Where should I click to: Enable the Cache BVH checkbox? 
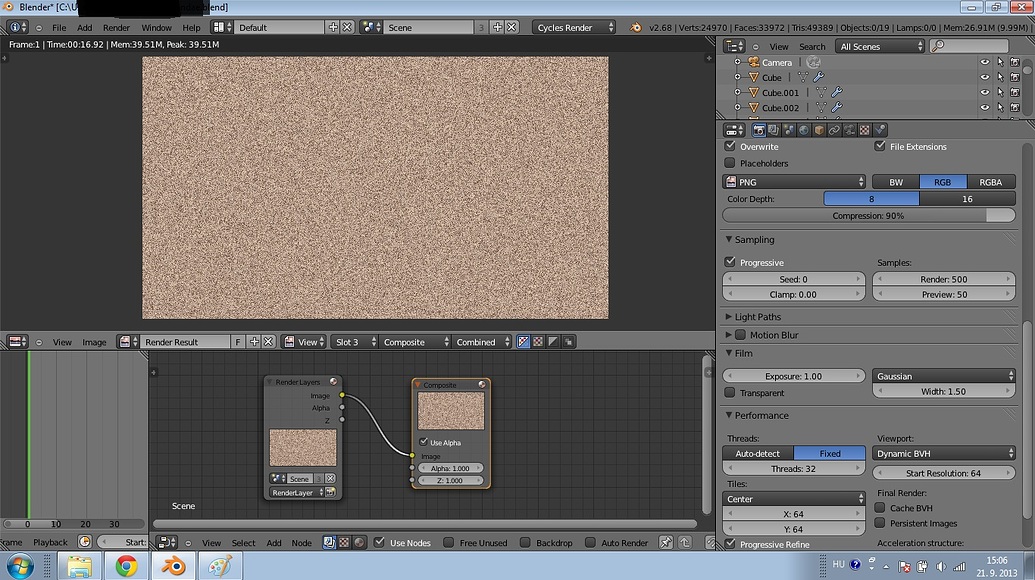tap(880, 507)
